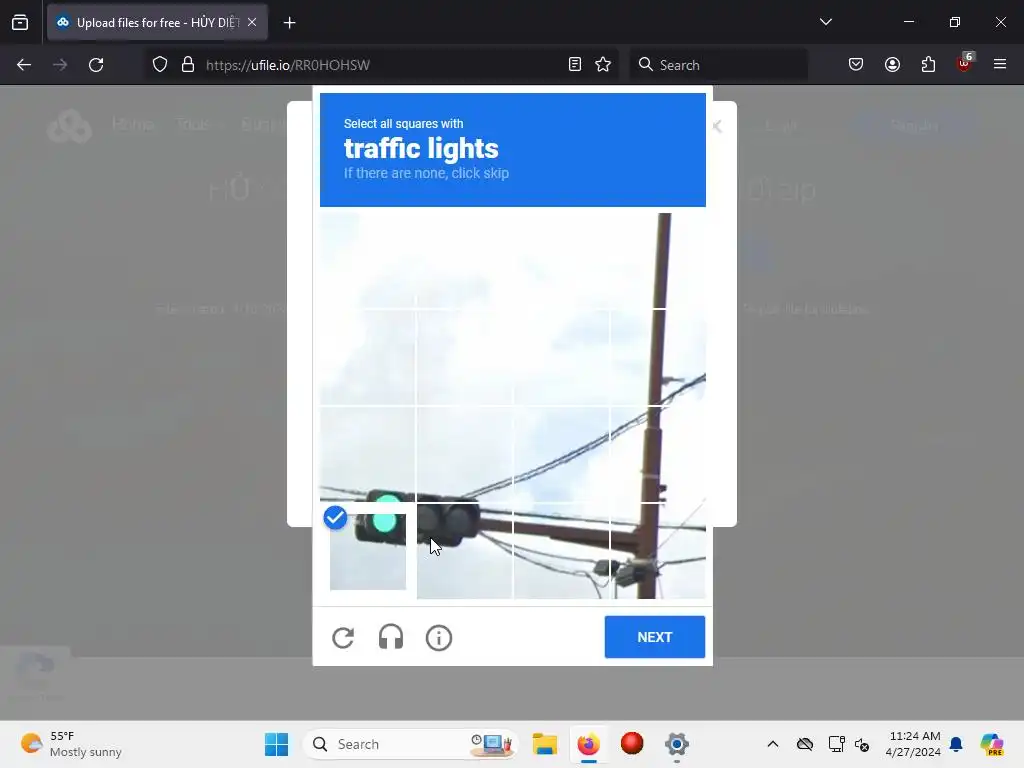Open the uBlock Origin extension with badge 6
The height and width of the screenshot is (768, 1024).
click(965, 63)
